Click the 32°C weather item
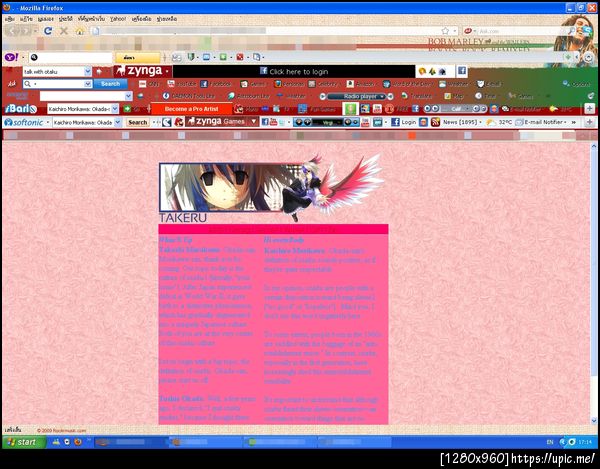The height and width of the screenshot is (469, 600). coord(499,122)
